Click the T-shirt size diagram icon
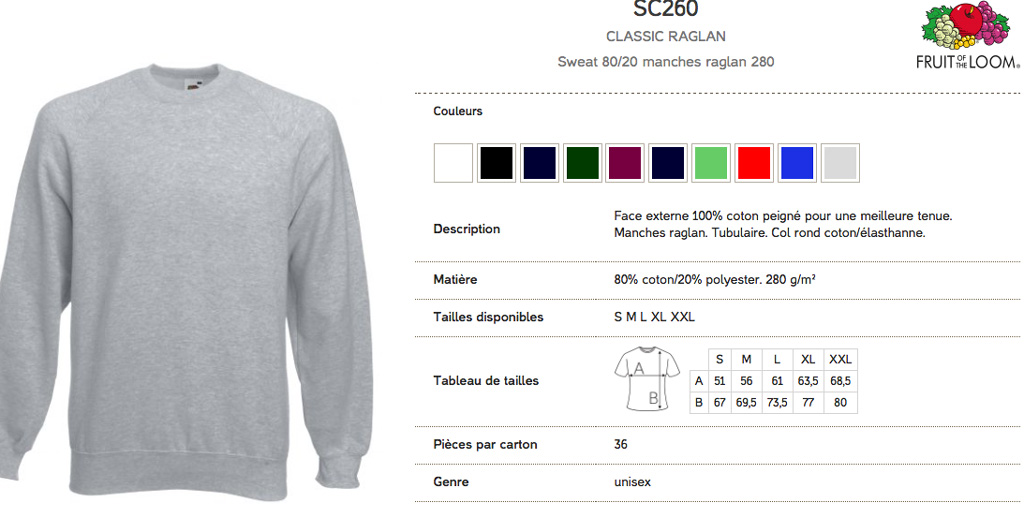Viewport: 1024px width, 518px height. [647, 379]
